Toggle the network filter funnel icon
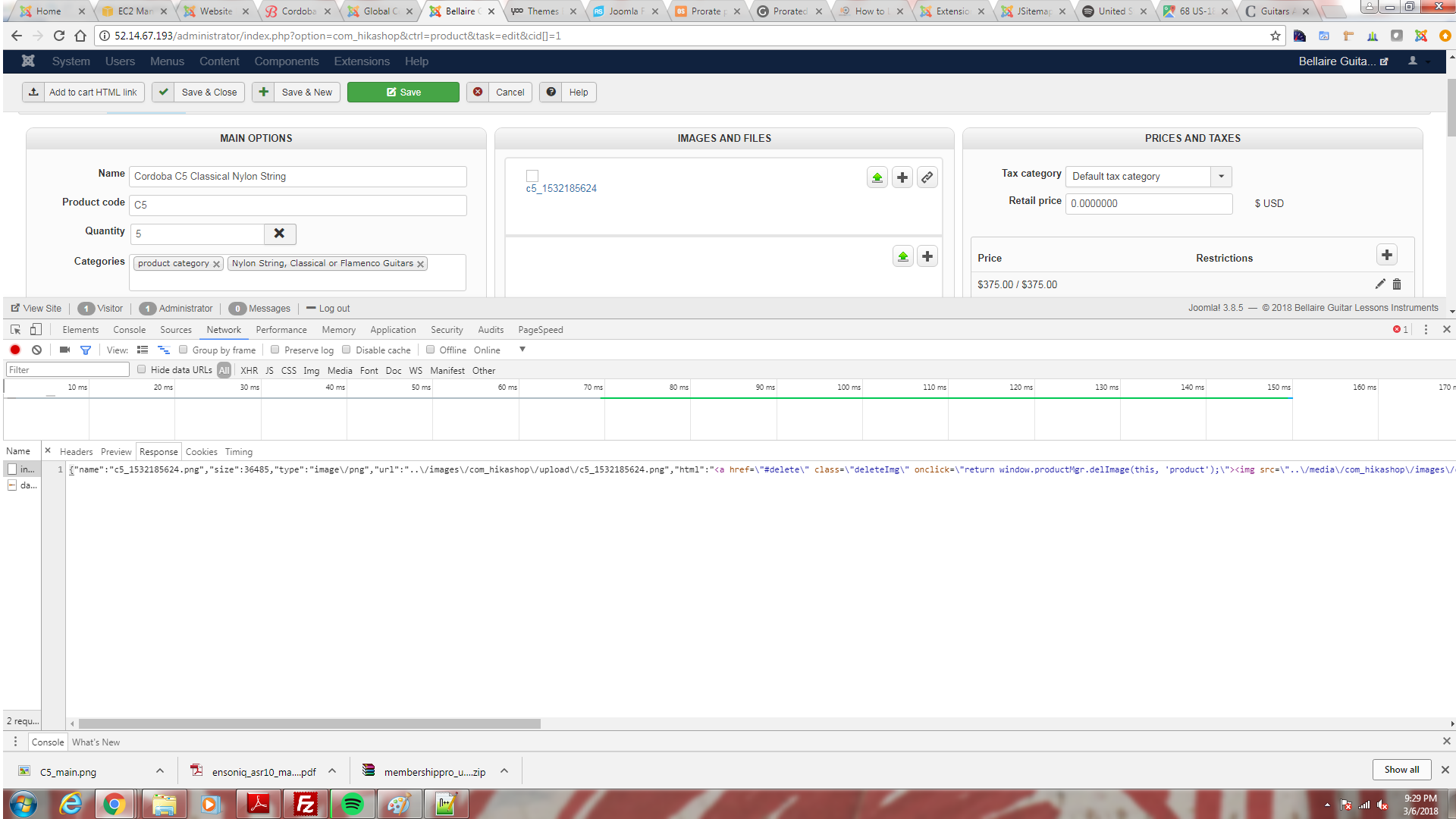Image resolution: width=1456 pixels, height=819 pixels. tap(86, 350)
